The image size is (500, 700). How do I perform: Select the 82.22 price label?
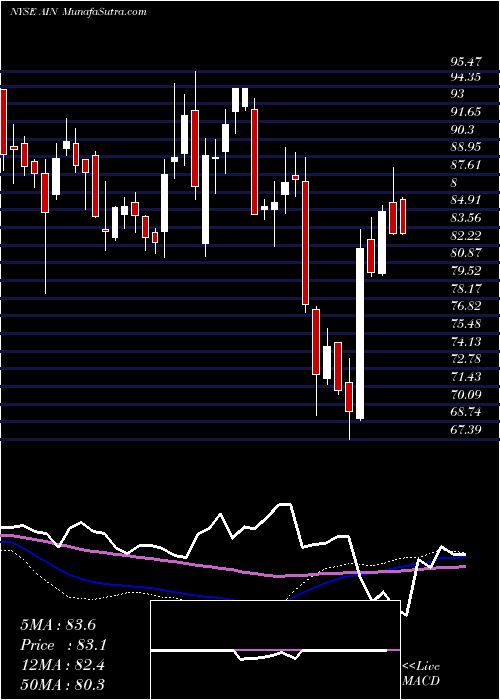coord(465,236)
